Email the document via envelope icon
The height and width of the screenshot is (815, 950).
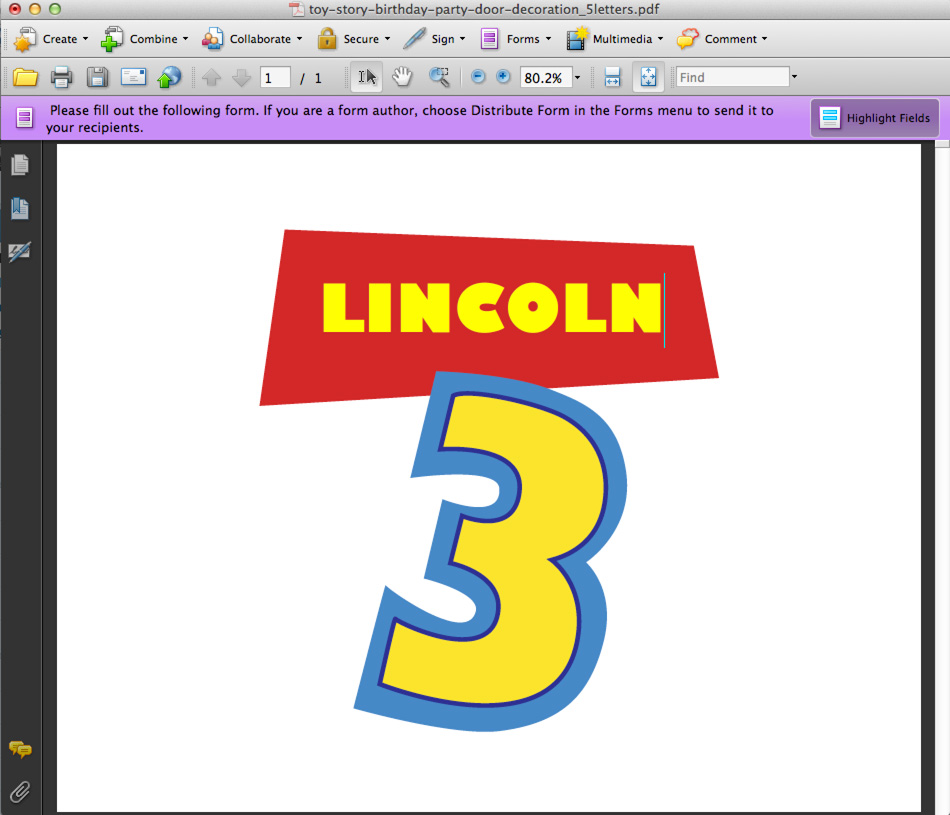(x=133, y=77)
